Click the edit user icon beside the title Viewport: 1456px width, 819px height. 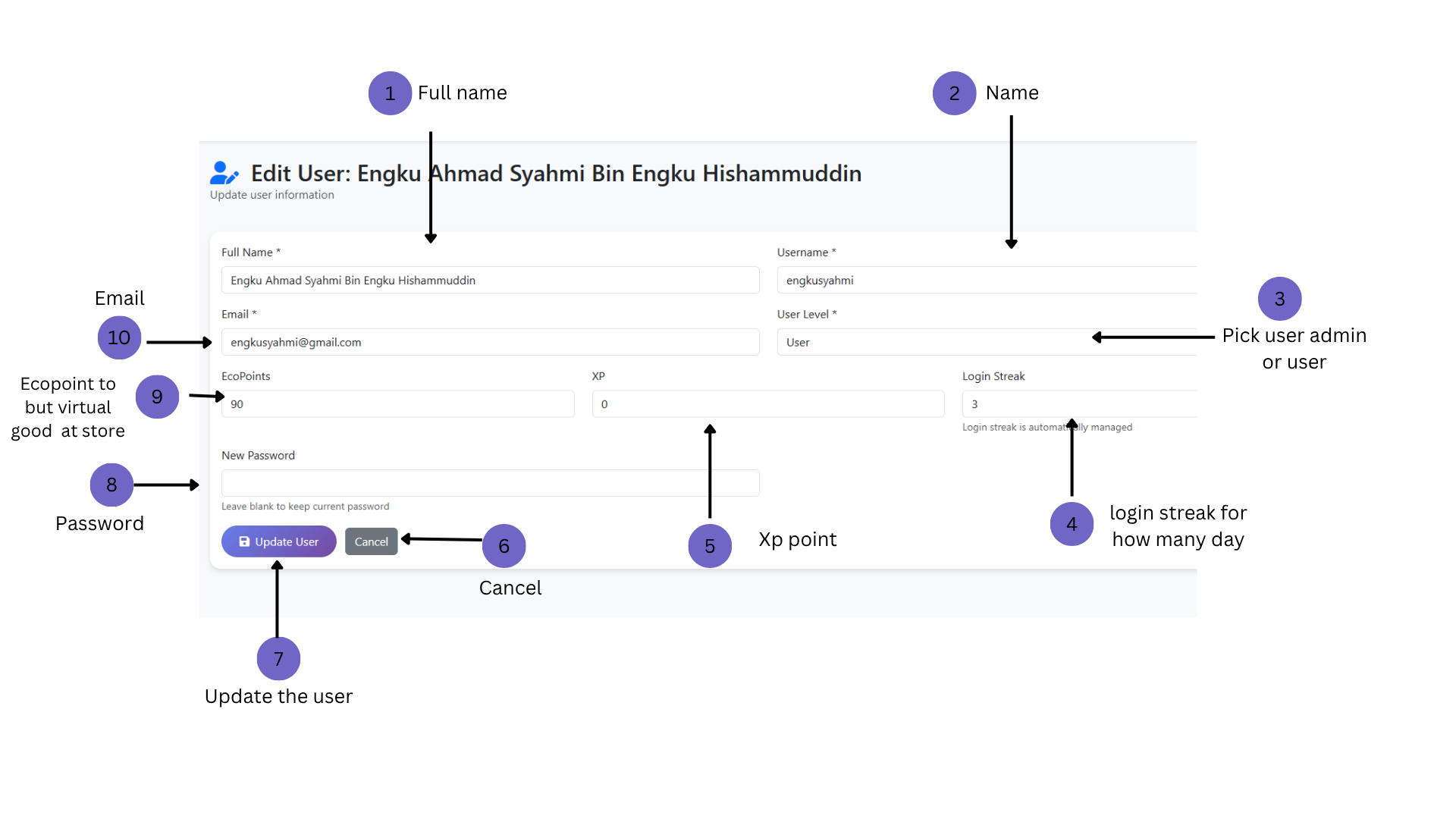click(224, 173)
